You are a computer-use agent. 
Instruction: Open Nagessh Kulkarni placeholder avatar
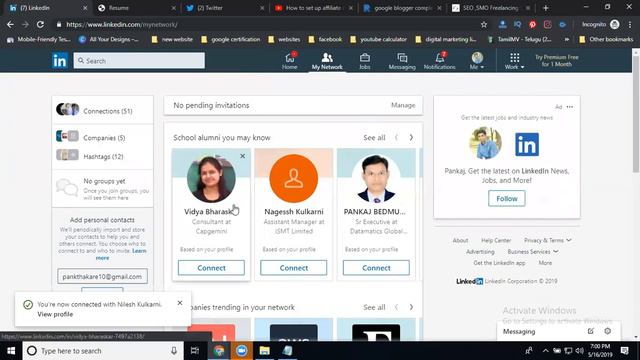293,178
